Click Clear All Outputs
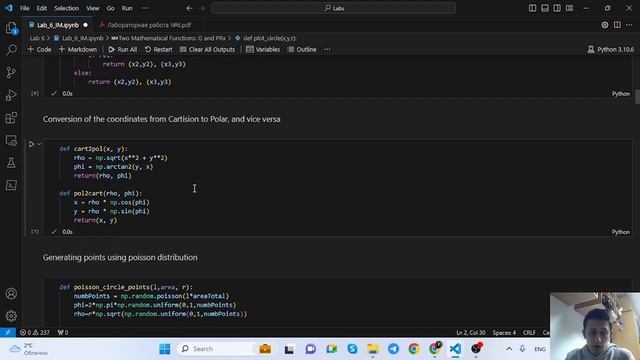Screen dimensions: 640x360 coord(207,49)
